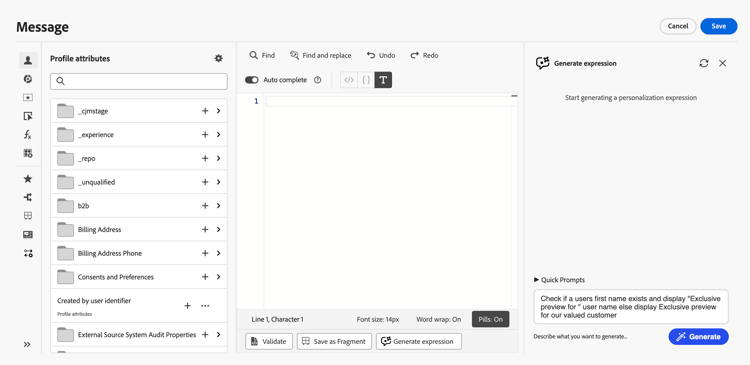Click the Save button
Viewport: 750px width, 365px height.
718,26
